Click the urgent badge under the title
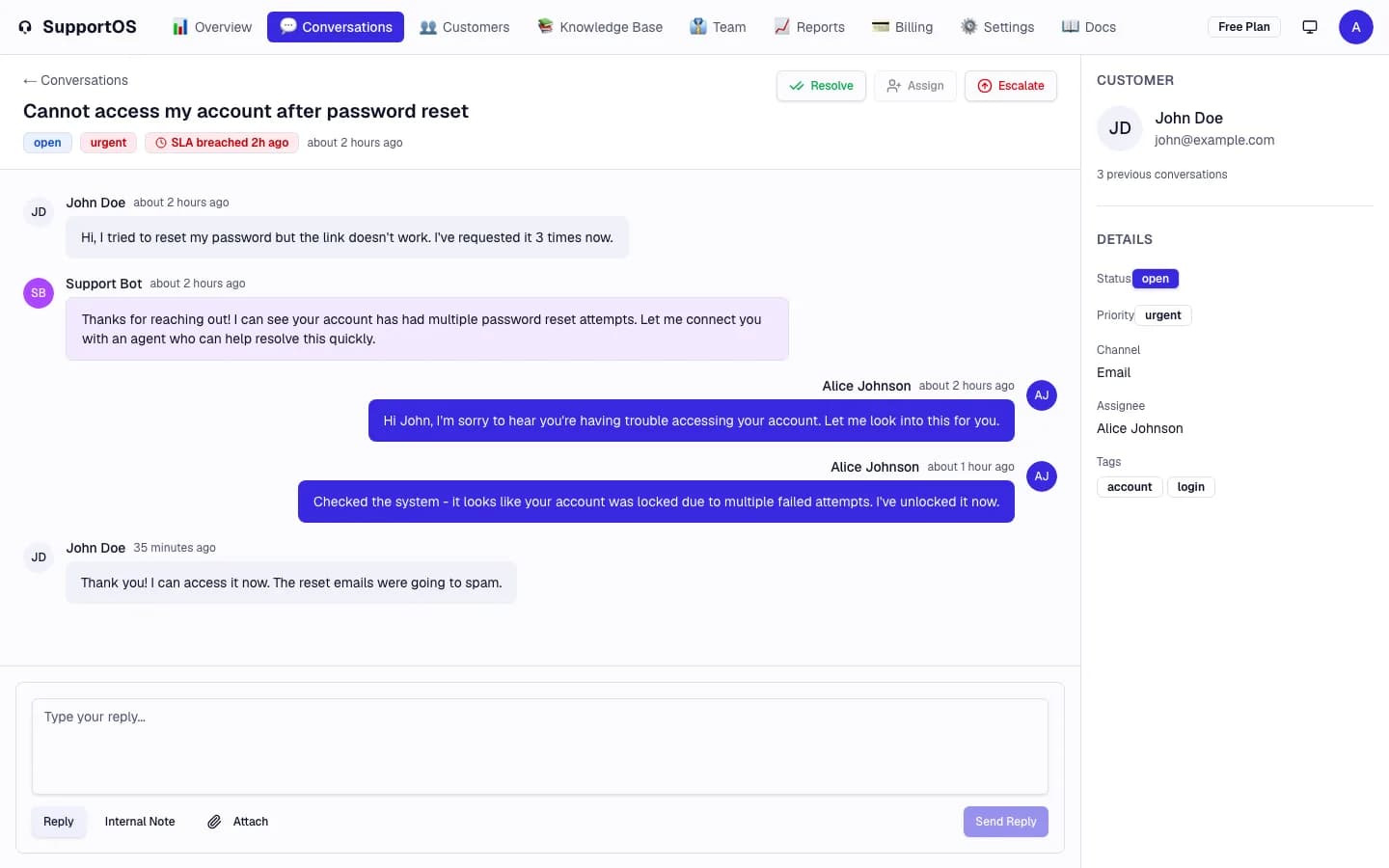1389x868 pixels. (108, 143)
